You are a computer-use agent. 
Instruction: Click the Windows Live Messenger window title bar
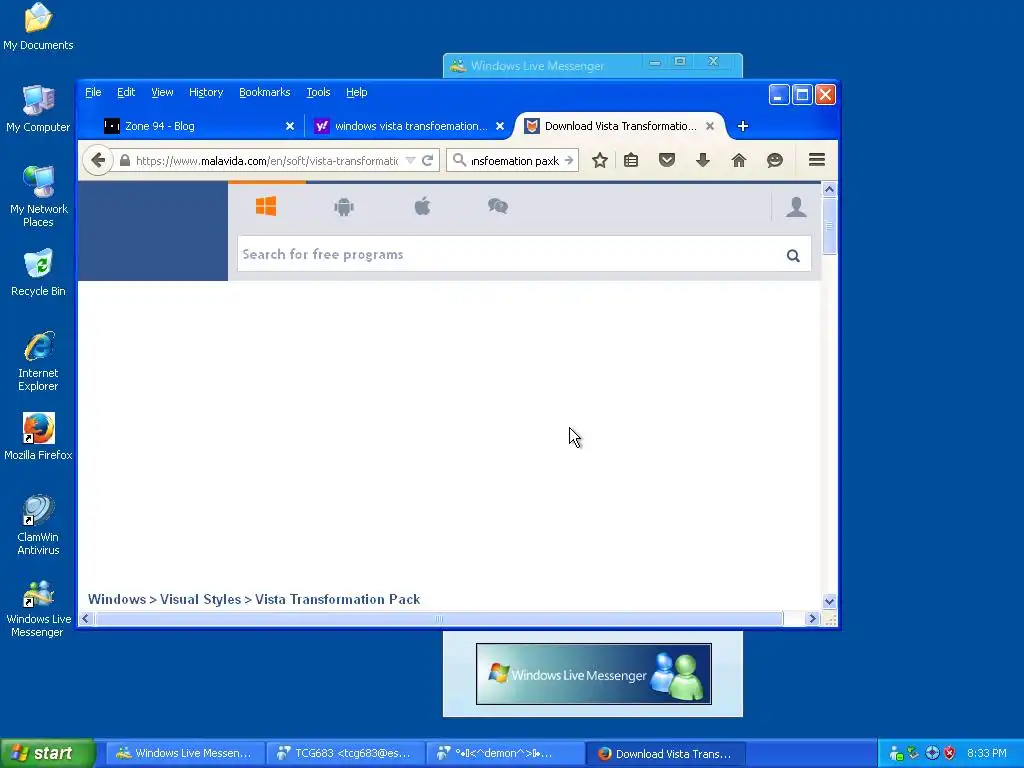tap(592, 65)
